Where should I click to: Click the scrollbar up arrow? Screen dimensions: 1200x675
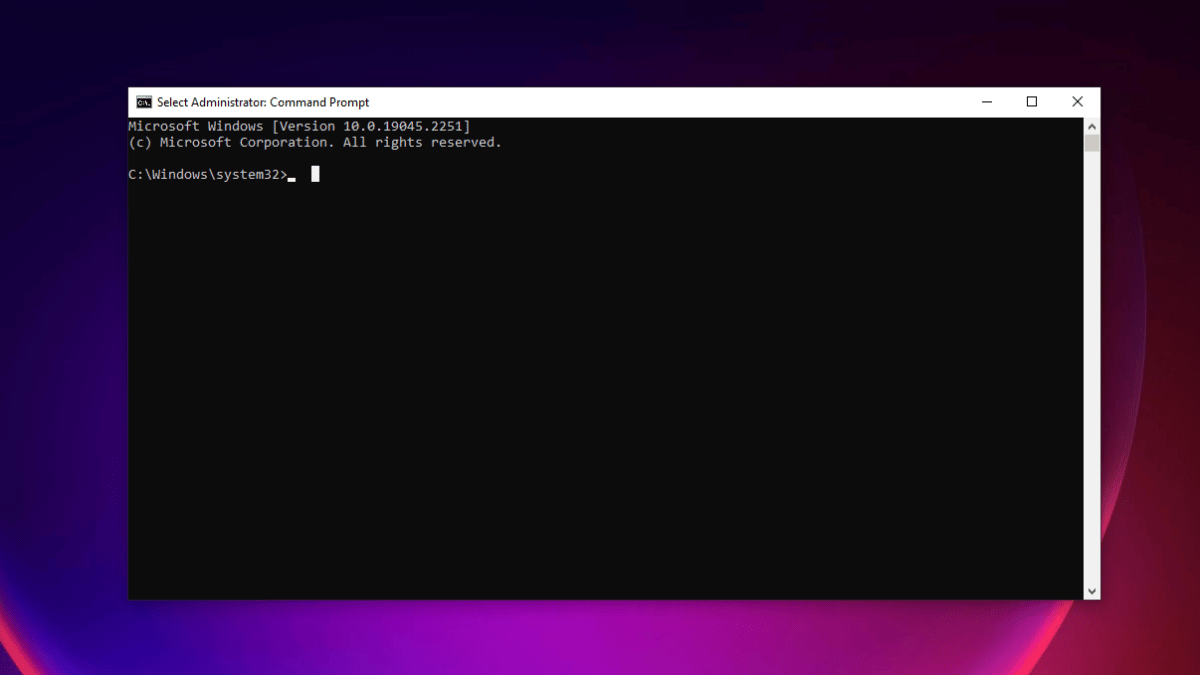pos(1091,126)
